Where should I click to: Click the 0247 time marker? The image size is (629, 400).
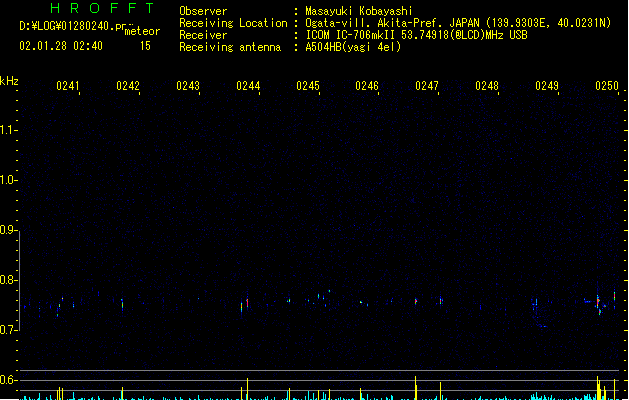click(x=427, y=86)
